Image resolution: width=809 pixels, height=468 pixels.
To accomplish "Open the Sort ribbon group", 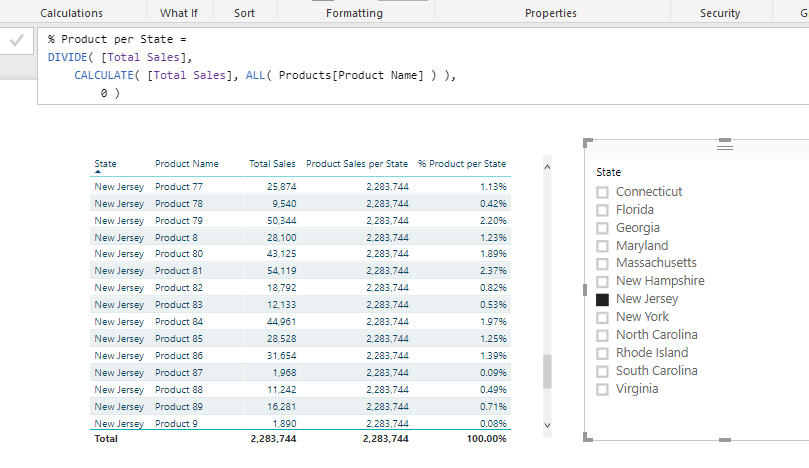I will coord(244,13).
